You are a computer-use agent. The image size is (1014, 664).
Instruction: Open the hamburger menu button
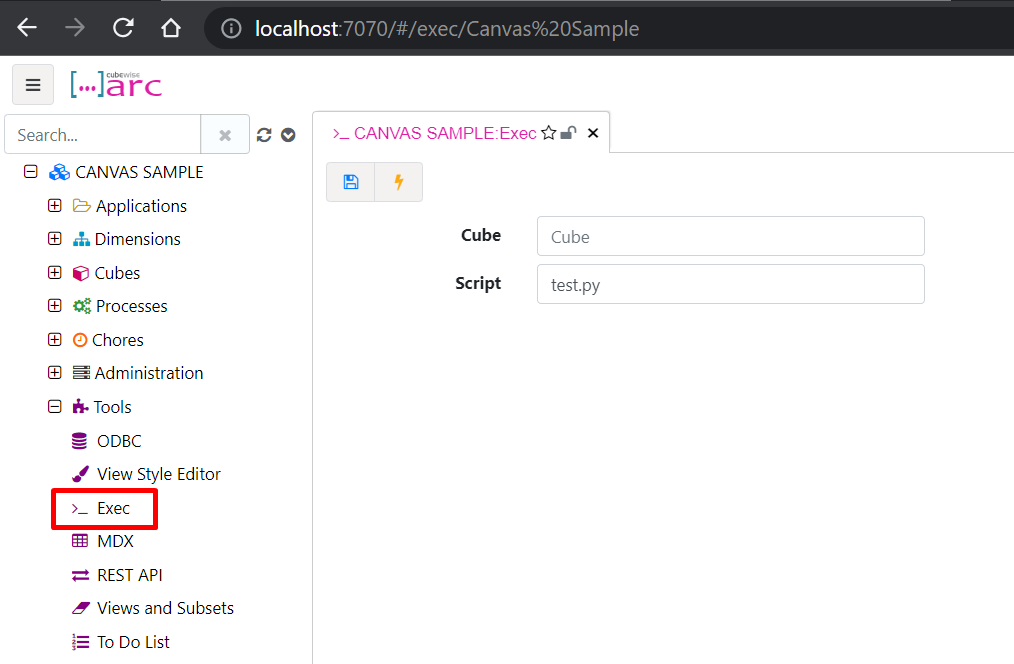point(33,85)
